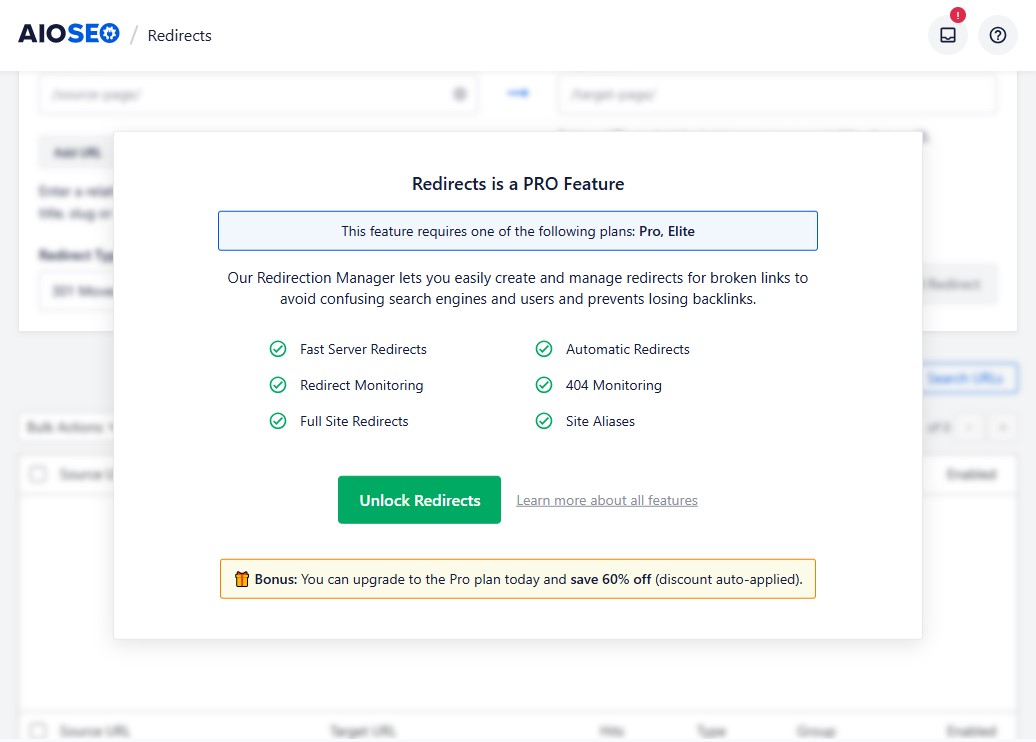The width and height of the screenshot is (1036, 742).
Task: Tick the blurred bottom table footer checkbox
Action: coord(38,730)
